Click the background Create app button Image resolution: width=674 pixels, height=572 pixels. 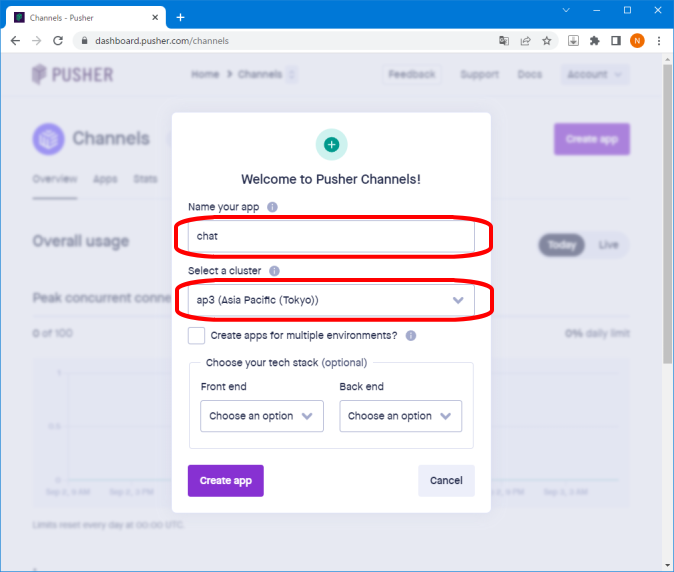592,139
